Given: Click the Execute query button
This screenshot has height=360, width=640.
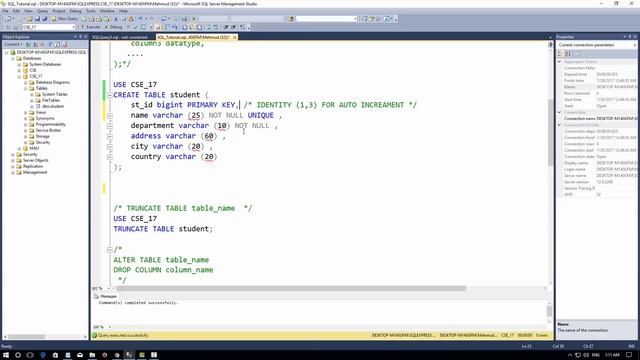Looking at the screenshot, I should tap(90, 27).
